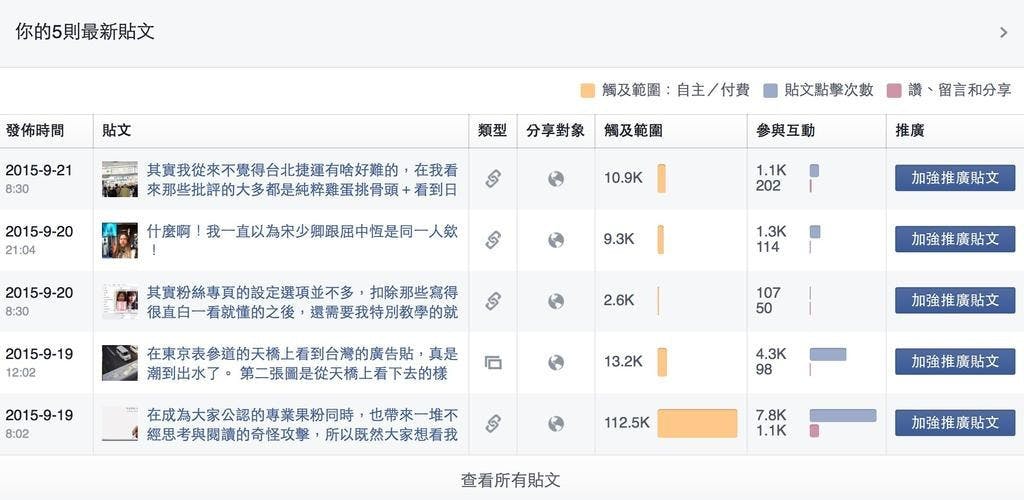Click the orange 觸及範圍 legend swatch
The width and height of the screenshot is (1024, 500).
click(588, 90)
